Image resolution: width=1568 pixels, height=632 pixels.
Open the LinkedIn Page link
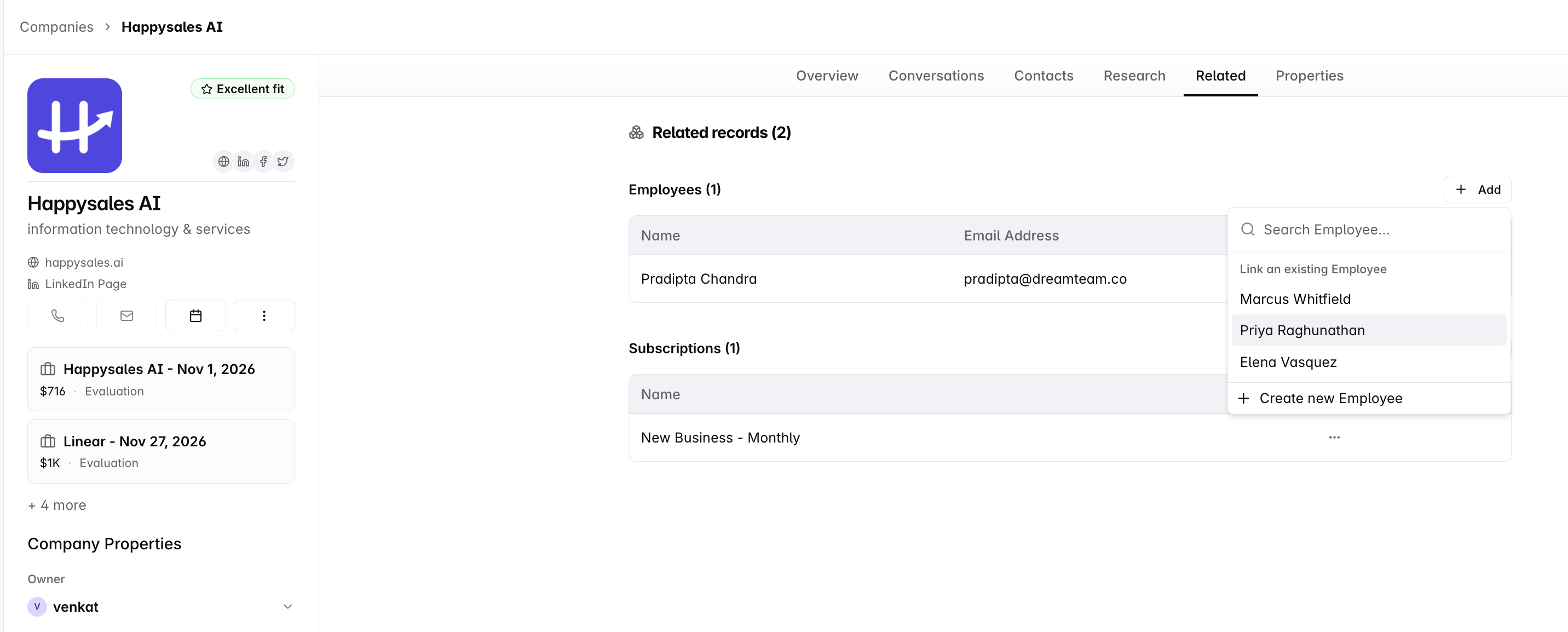[86, 284]
